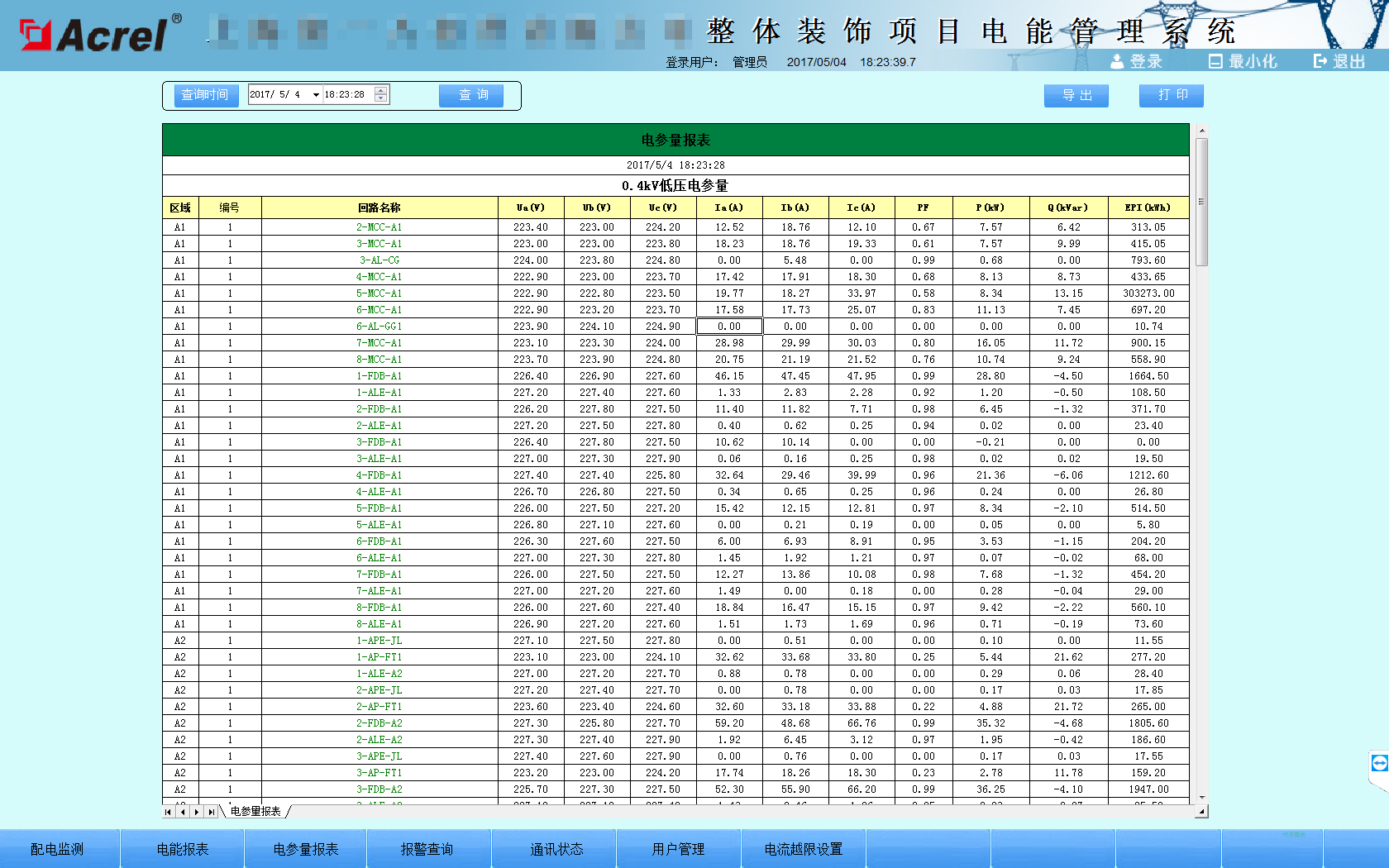Expand the query date dropdown
This screenshot has width=1389, height=868.
(316, 95)
